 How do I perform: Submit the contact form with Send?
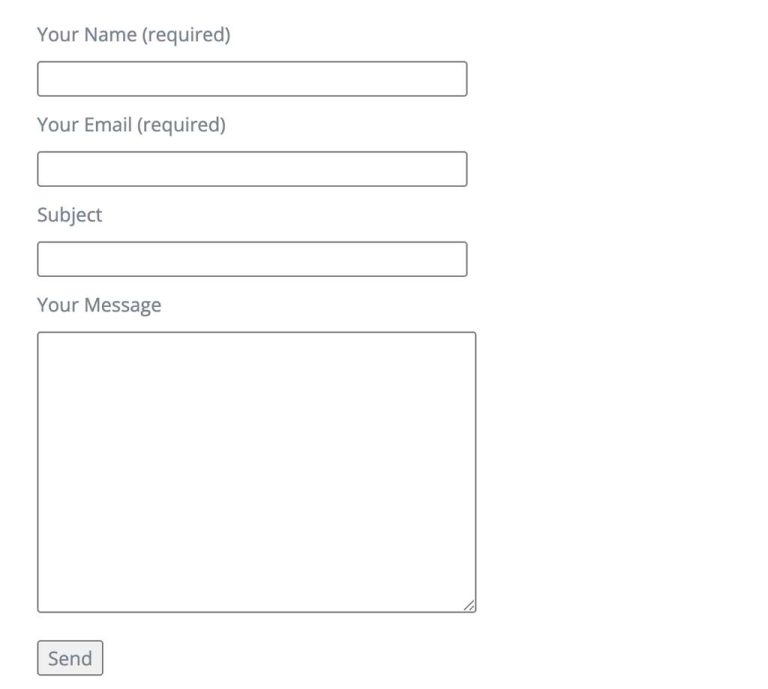pyautogui.click(x=70, y=658)
